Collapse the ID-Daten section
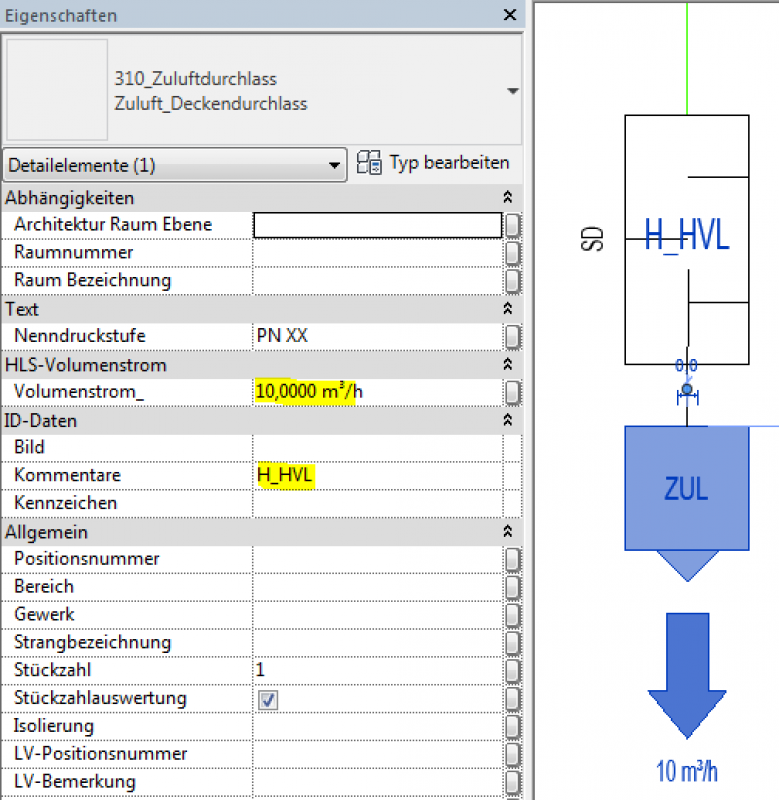Viewport: 779px width, 800px height. tap(507, 421)
